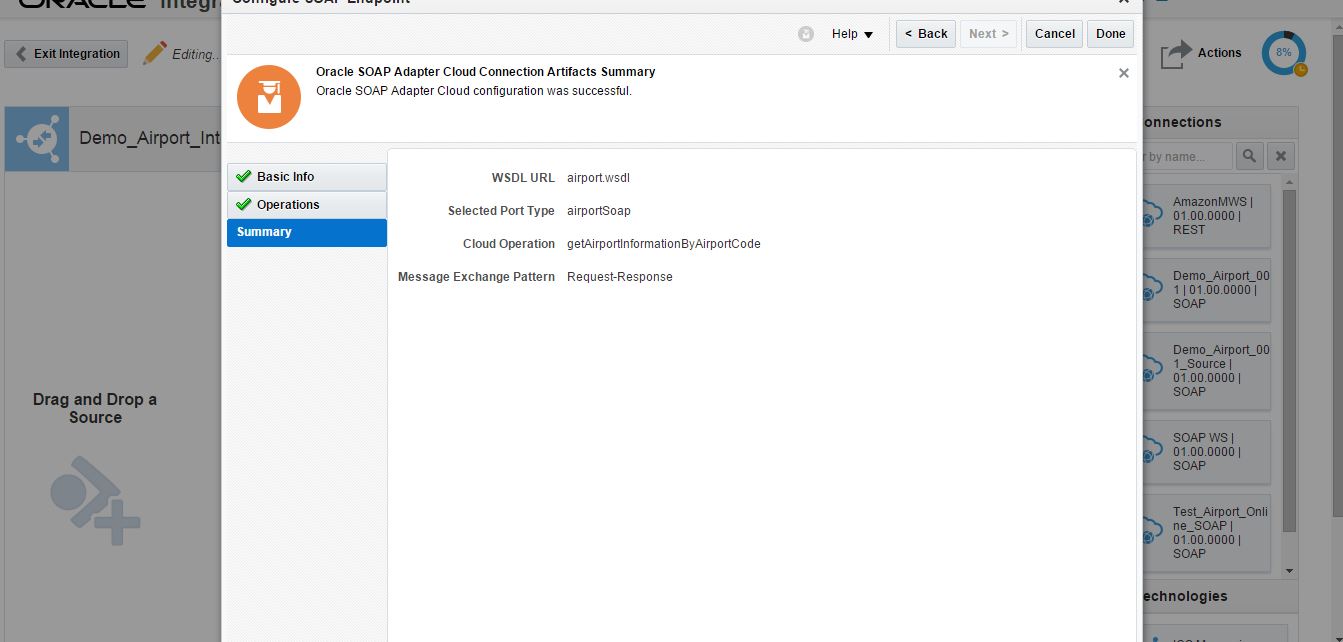Click the grey lock icon beside Help

pos(806,34)
